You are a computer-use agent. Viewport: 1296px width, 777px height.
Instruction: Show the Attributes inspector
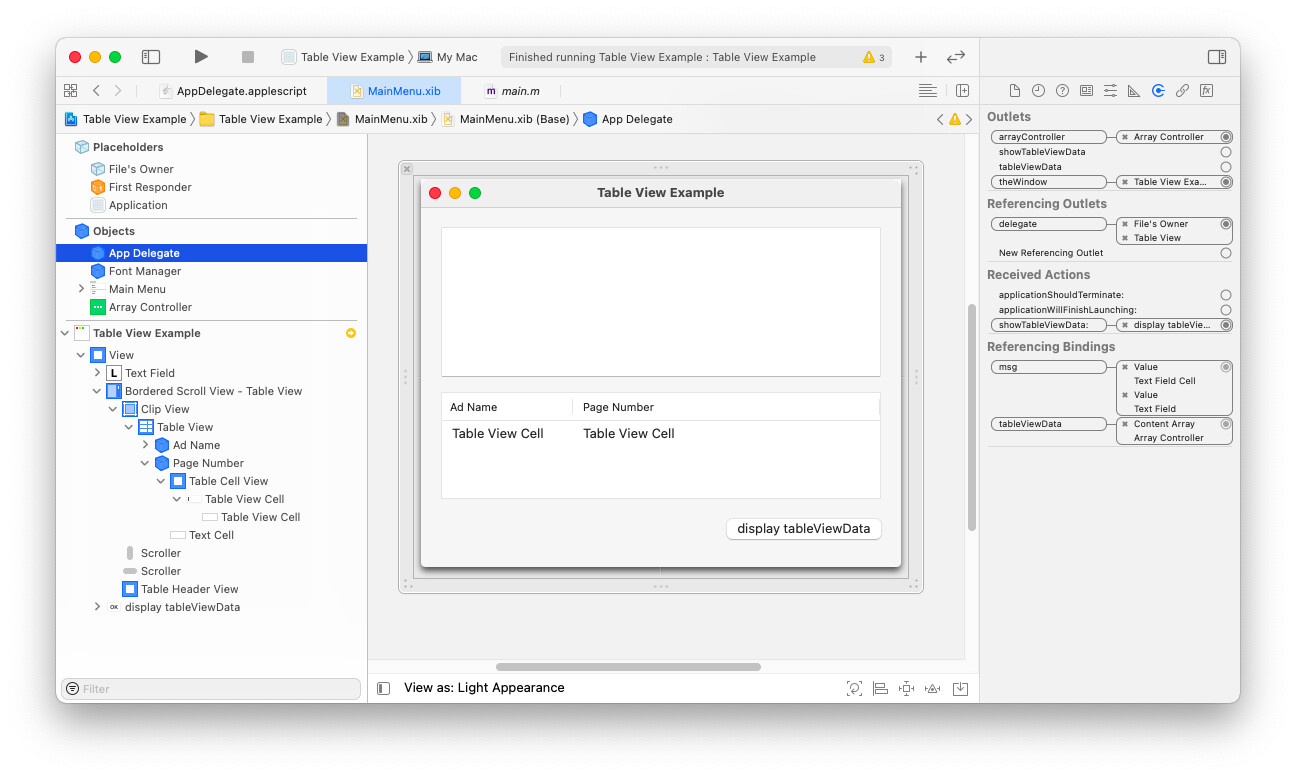point(1110,90)
